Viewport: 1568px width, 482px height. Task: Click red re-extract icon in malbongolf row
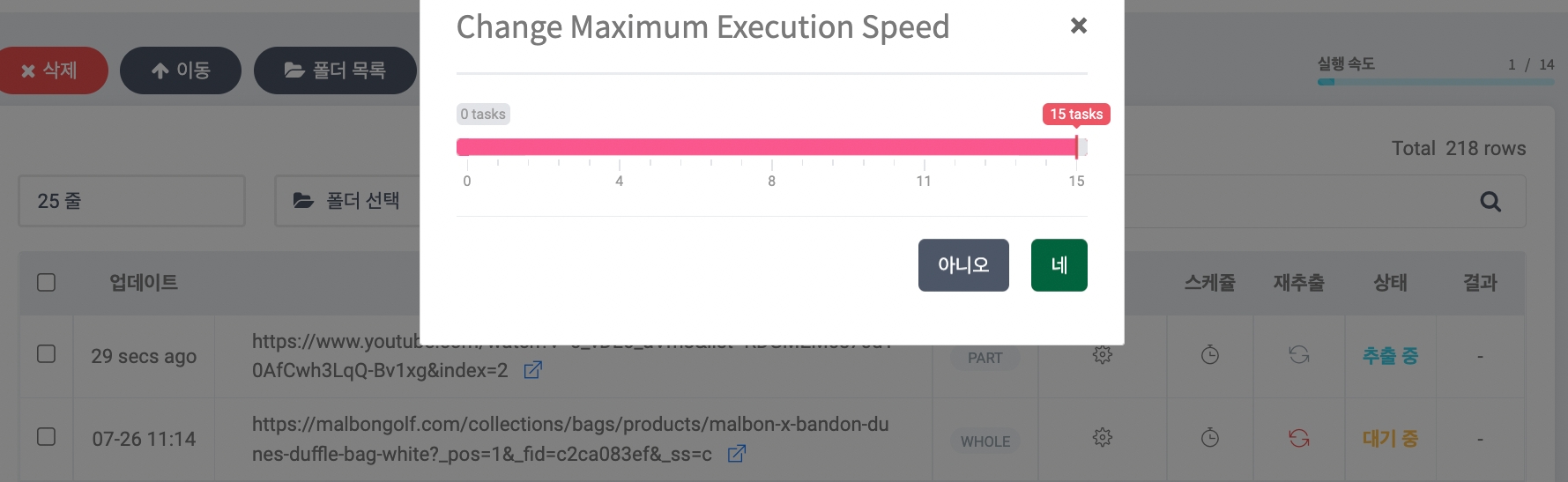click(x=1299, y=438)
